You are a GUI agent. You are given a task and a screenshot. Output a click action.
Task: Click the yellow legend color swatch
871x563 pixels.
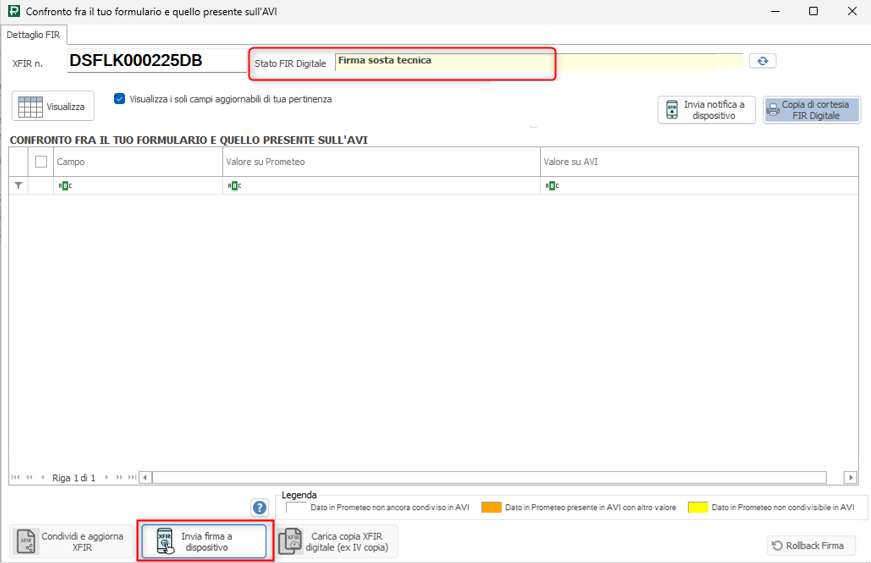click(x=697, y=507)
